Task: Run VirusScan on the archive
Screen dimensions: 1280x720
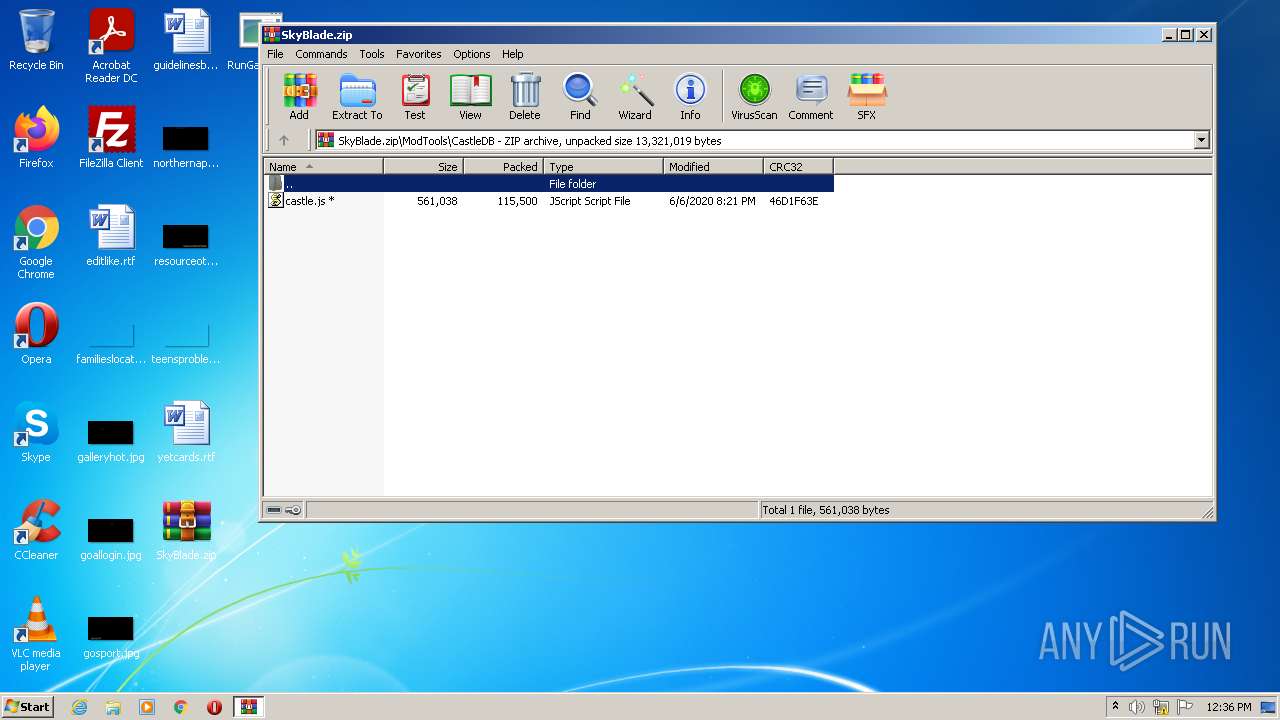Action: tap(754, 97)
